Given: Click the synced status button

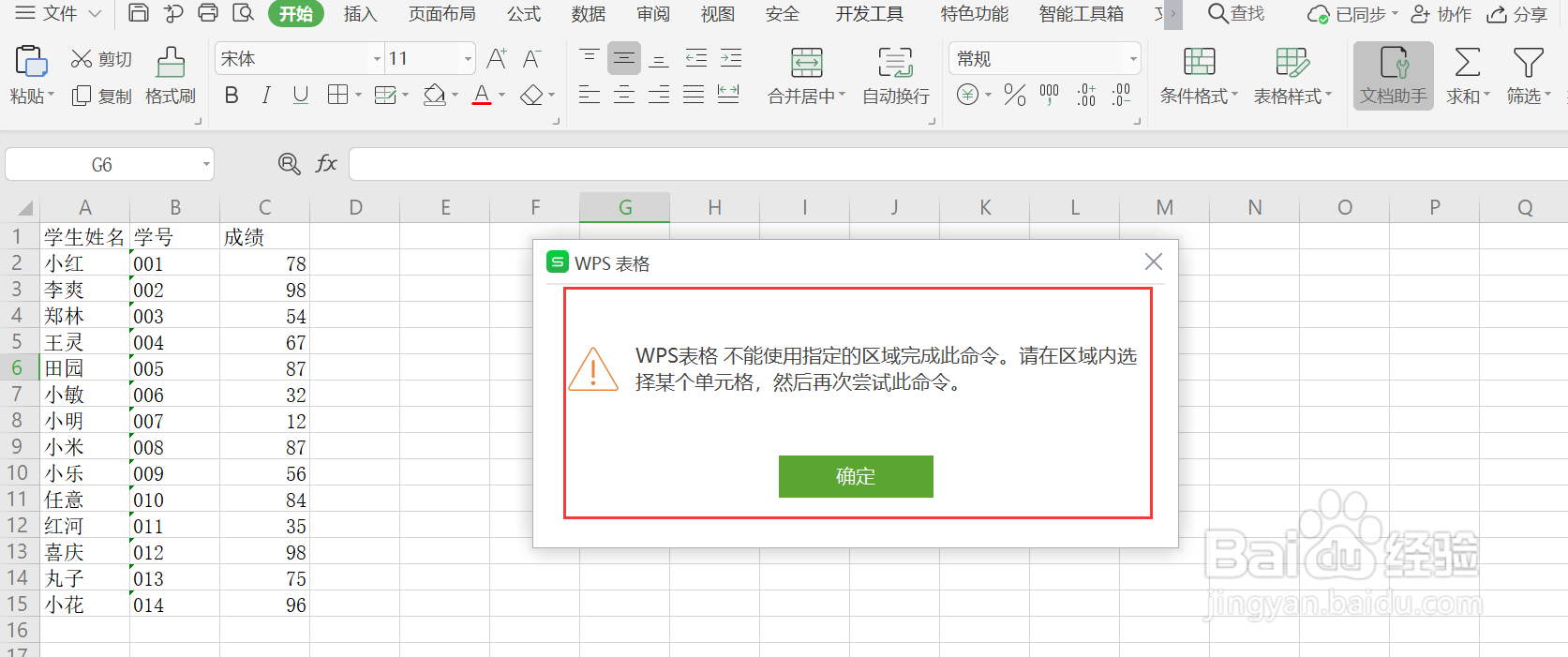Looking at the screenshot, I should pos(1352,14).
